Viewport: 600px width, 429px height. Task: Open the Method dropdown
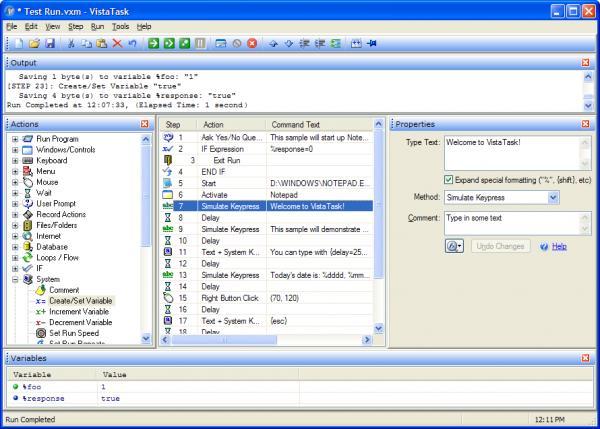point(554,197)
